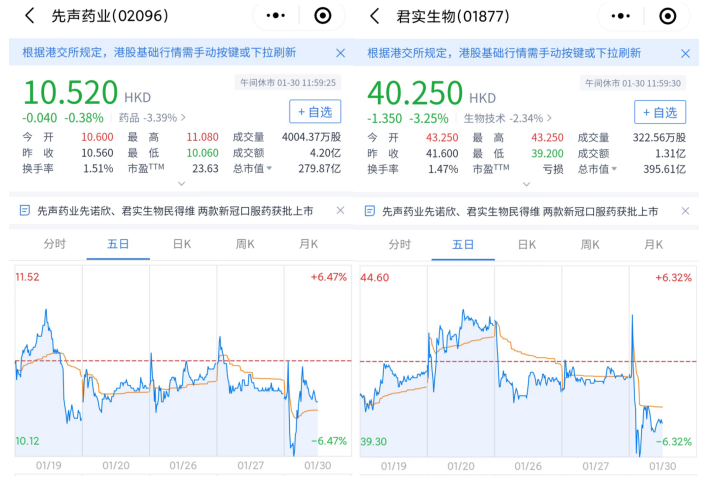Open news headline on 先声药业 page
The width and height of the screenshot is (704, 484).
pyautogui.click(x=175, y=211)
